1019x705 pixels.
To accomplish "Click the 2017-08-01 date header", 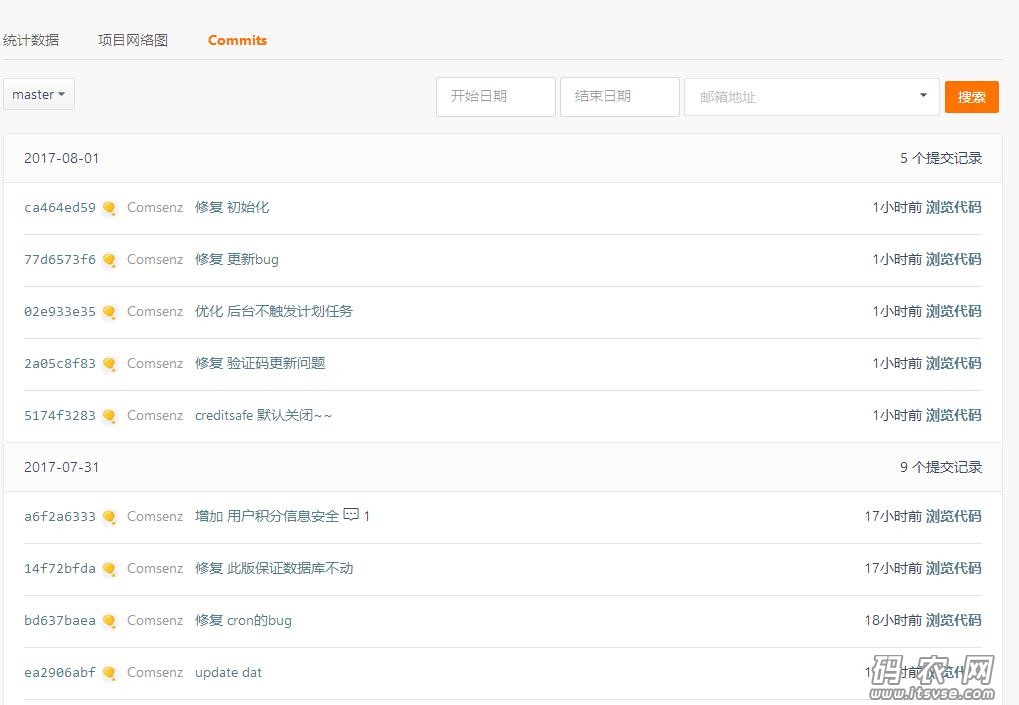I will pos(62,158).
